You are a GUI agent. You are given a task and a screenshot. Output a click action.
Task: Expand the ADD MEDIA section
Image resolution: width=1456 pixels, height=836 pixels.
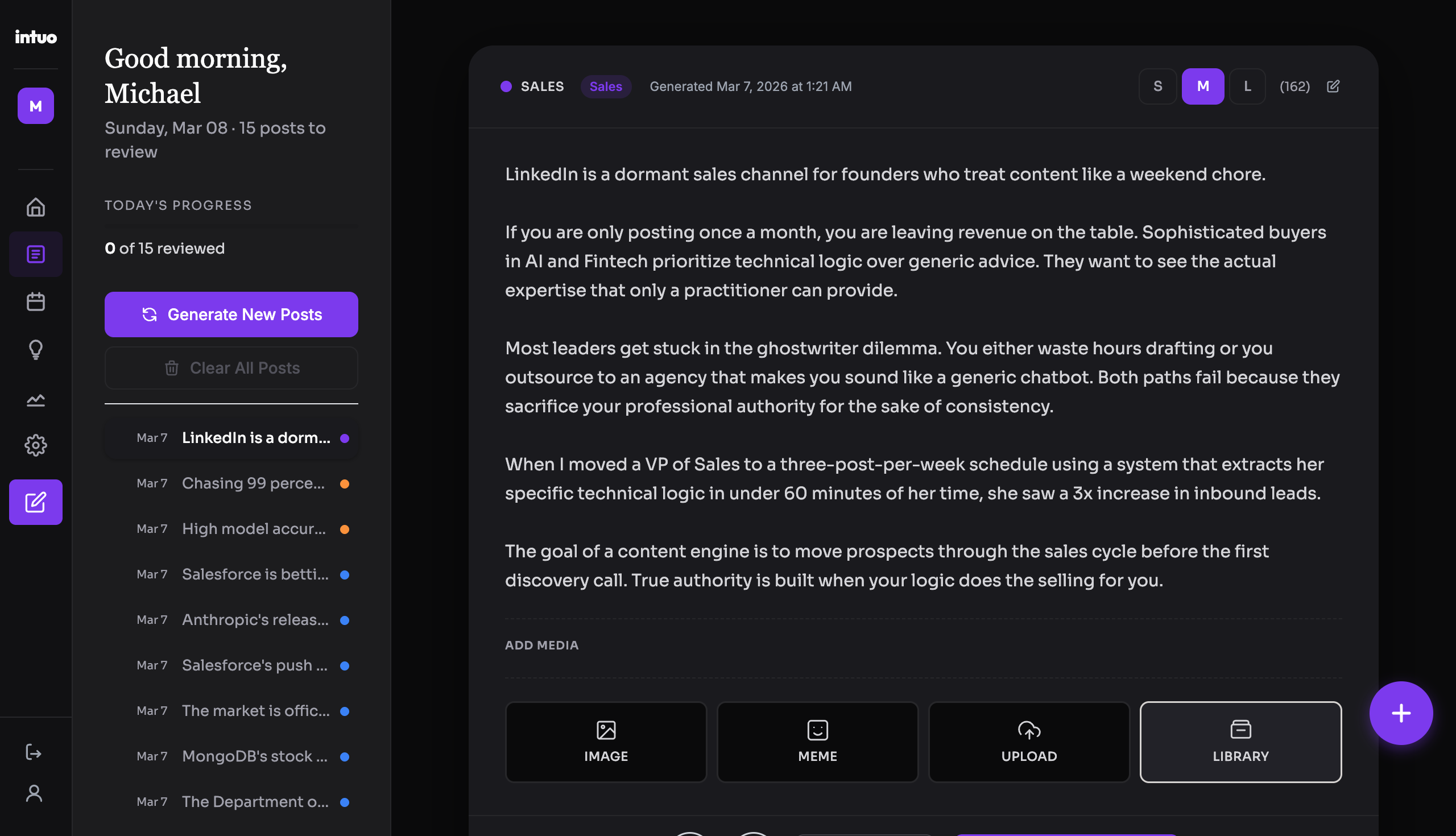click(x=541, y=645)
